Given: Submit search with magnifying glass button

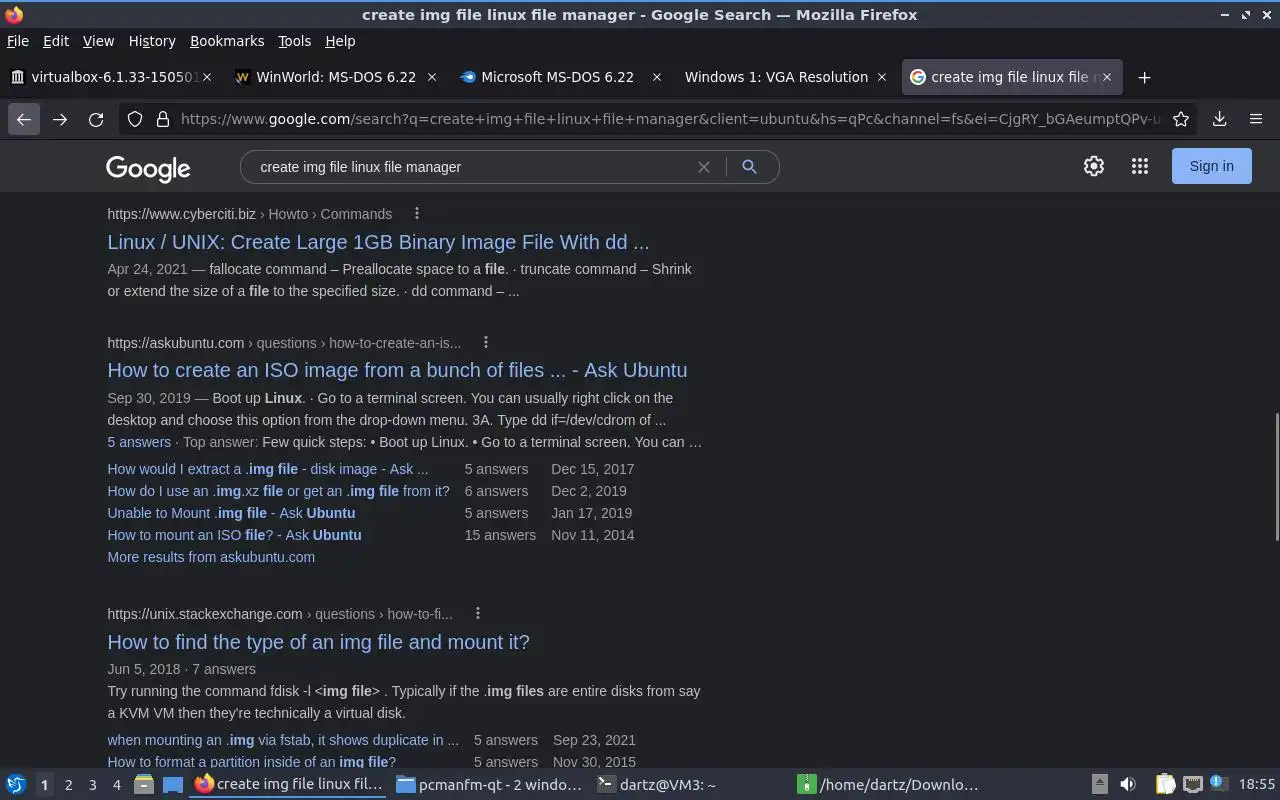Looking at the screenshot, I should (x=749, y=167).
